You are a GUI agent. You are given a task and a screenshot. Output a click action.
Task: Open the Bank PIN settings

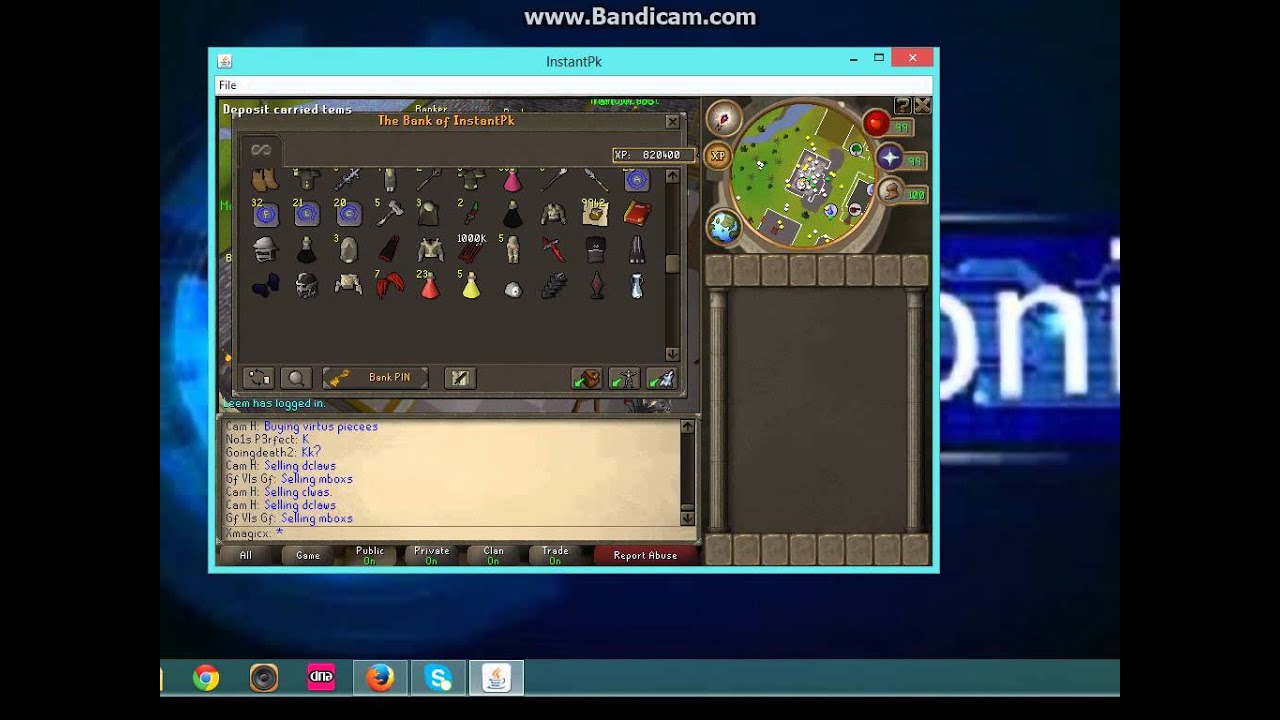(375, 378)
